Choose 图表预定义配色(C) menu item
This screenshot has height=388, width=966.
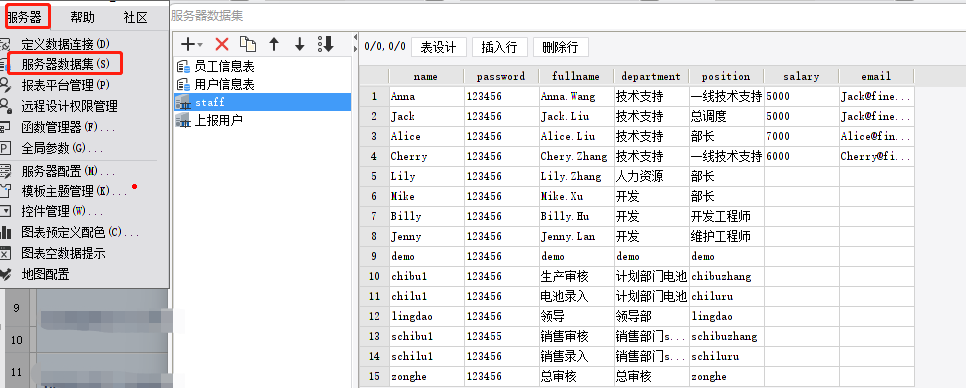(x=80, y=232)
